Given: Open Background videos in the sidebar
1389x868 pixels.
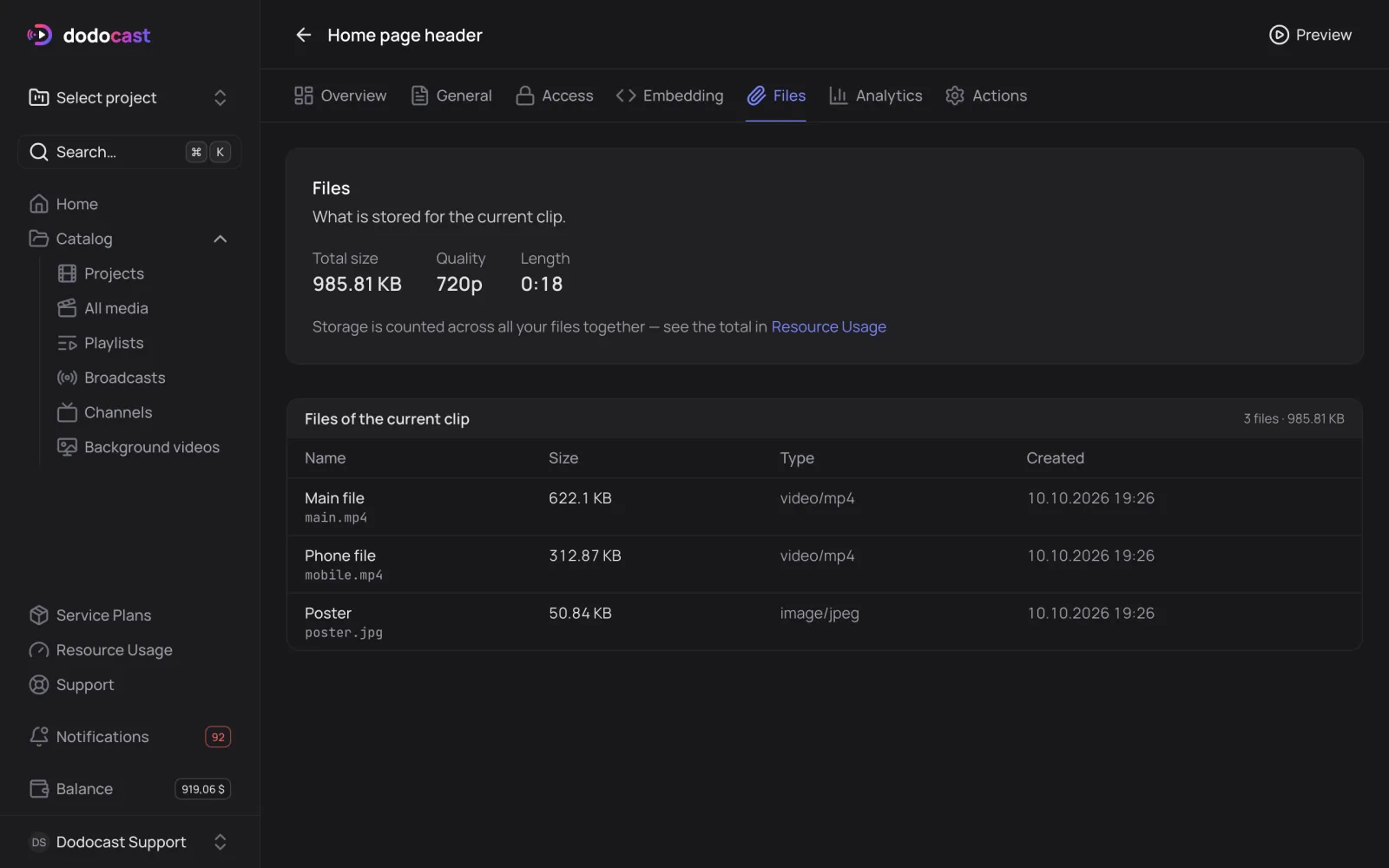Looking at the screenshot, I should click(x=151, y=447).
